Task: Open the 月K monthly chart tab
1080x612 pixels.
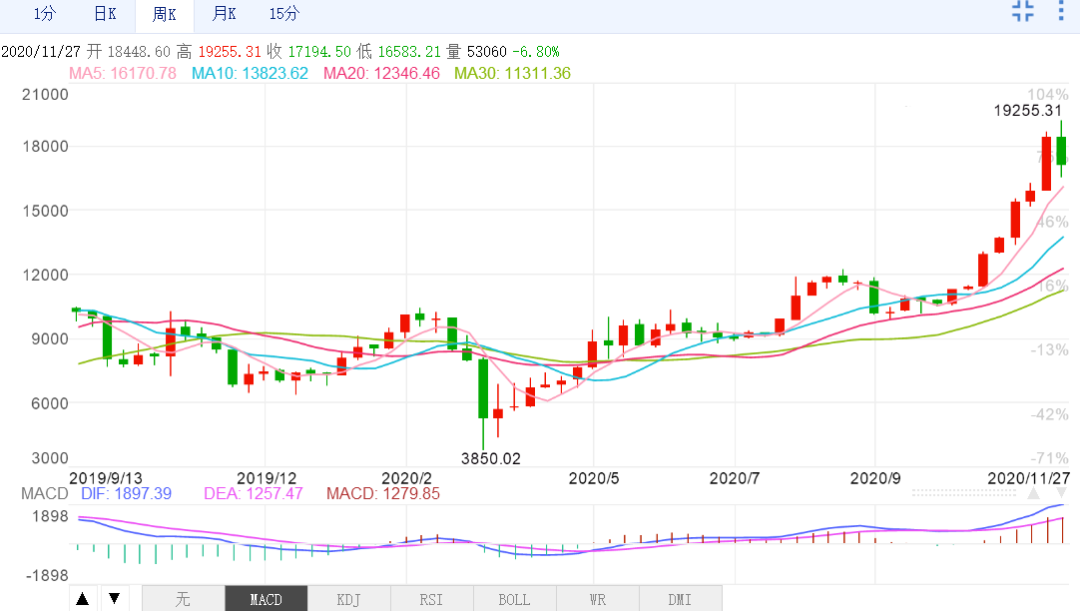Action: [224, 14]
